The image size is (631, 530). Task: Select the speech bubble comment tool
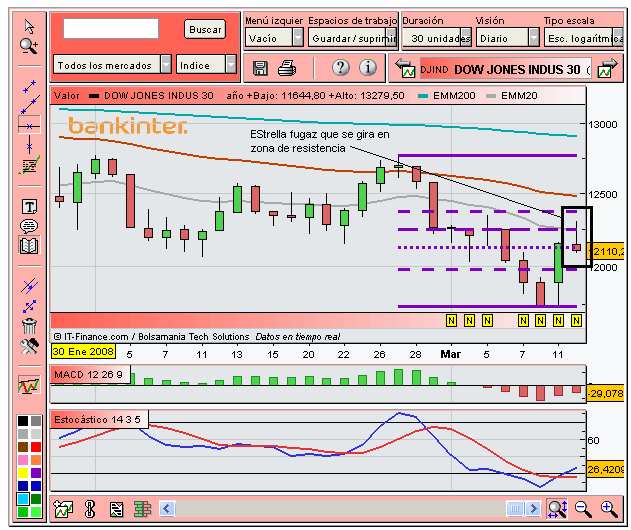pos(29,226)
